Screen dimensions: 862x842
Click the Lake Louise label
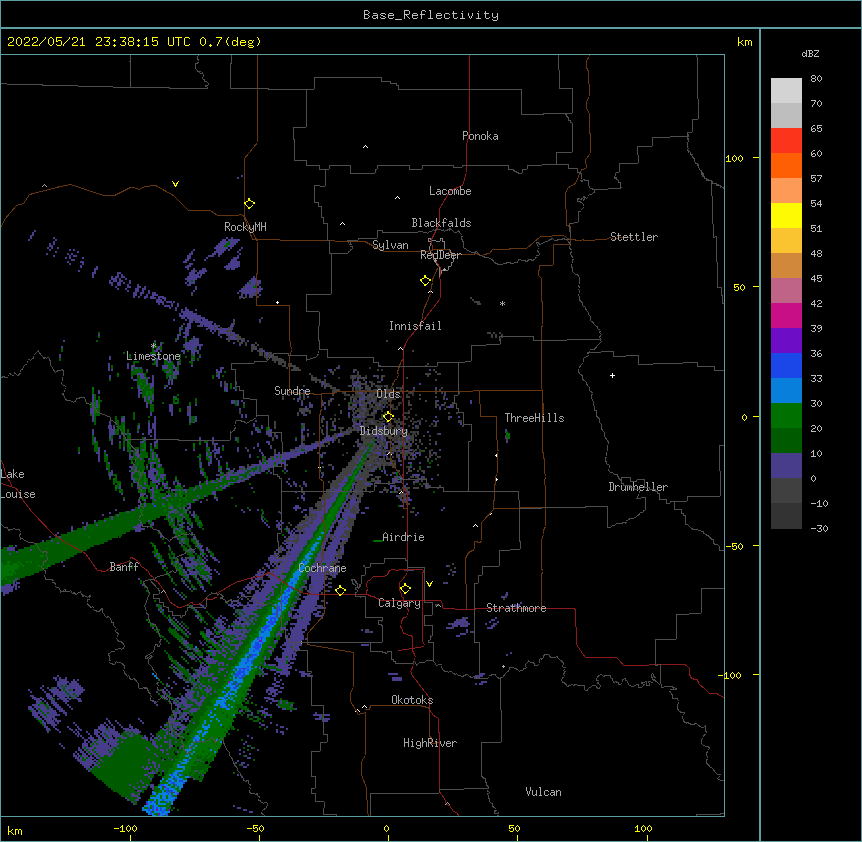pos(18,484)
